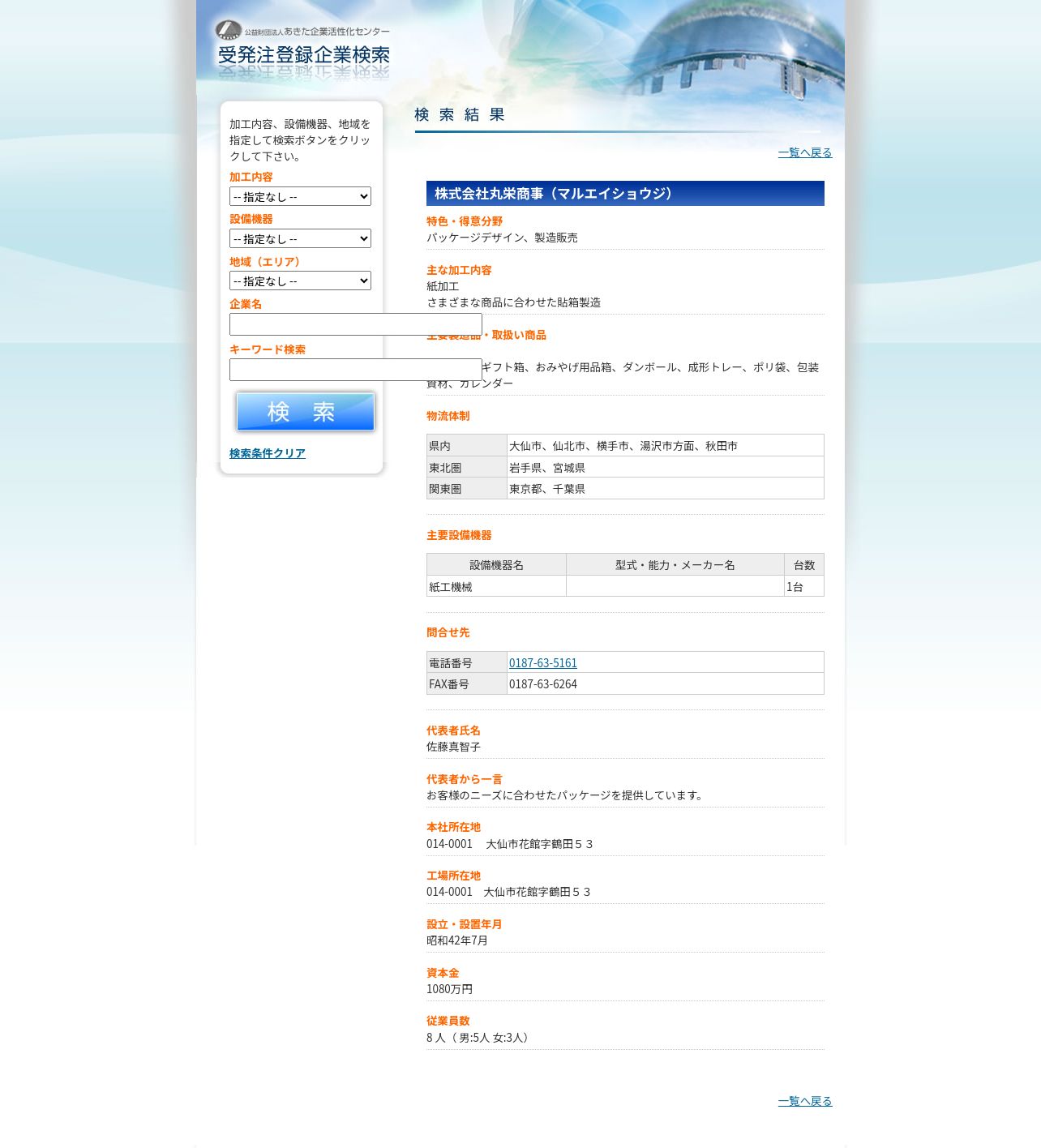The width and height of the screenshot is (1041, 1148).
Task: Click the 東北圏 row label
Action: click(x=467, y=468)
